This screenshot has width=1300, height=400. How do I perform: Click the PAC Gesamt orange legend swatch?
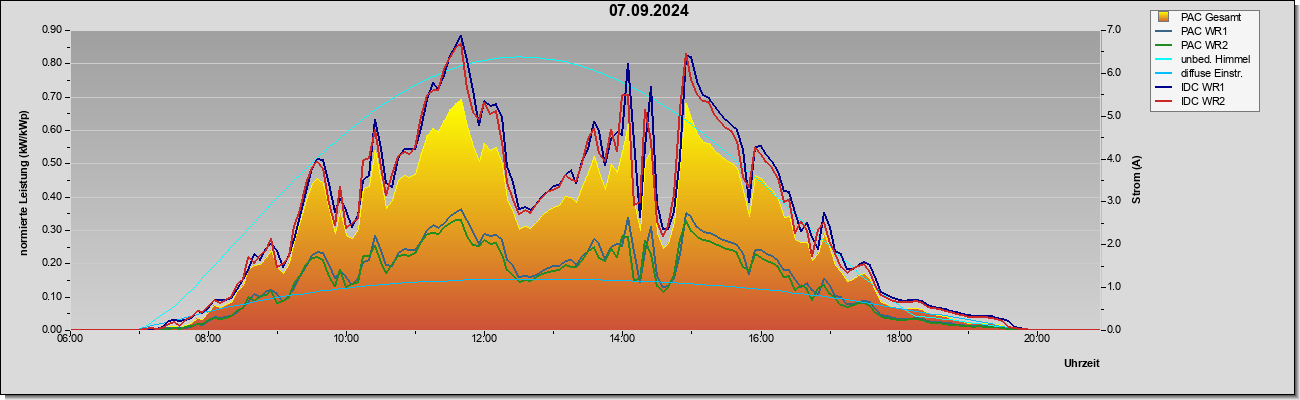pyautogui.click(x=1163, y=17)
